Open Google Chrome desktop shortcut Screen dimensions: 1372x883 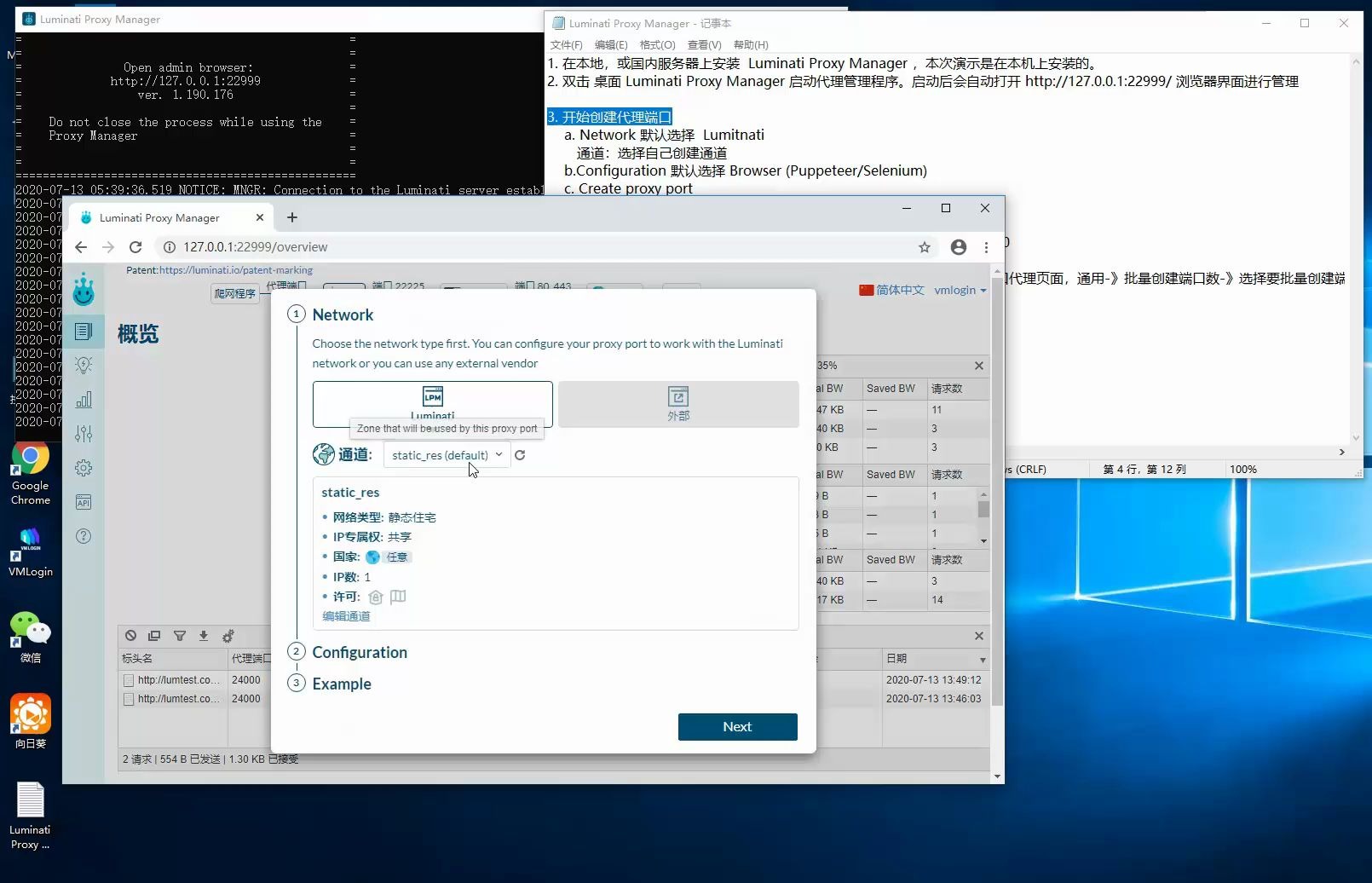(30, 475)
